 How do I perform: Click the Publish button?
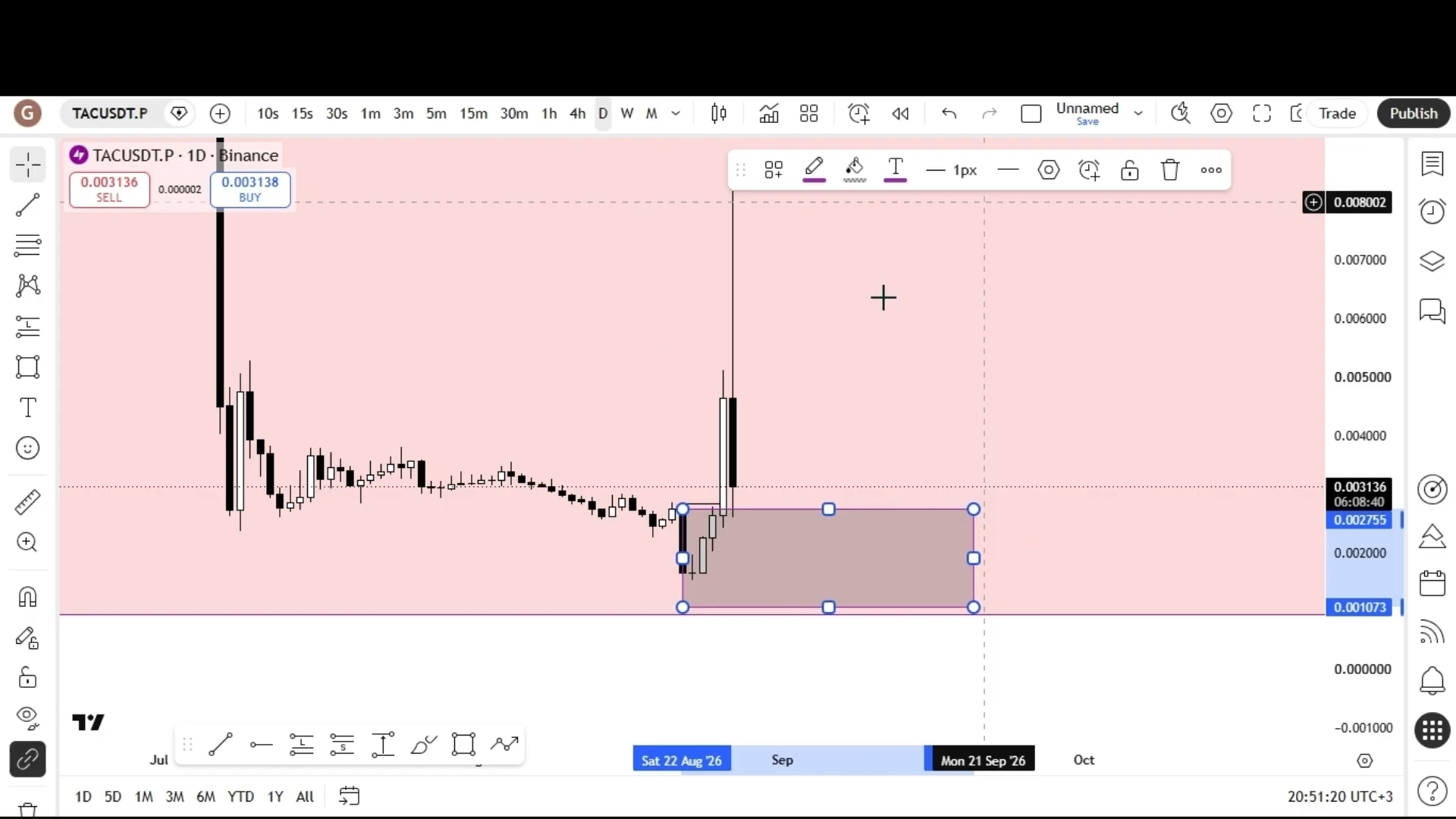1414,114
